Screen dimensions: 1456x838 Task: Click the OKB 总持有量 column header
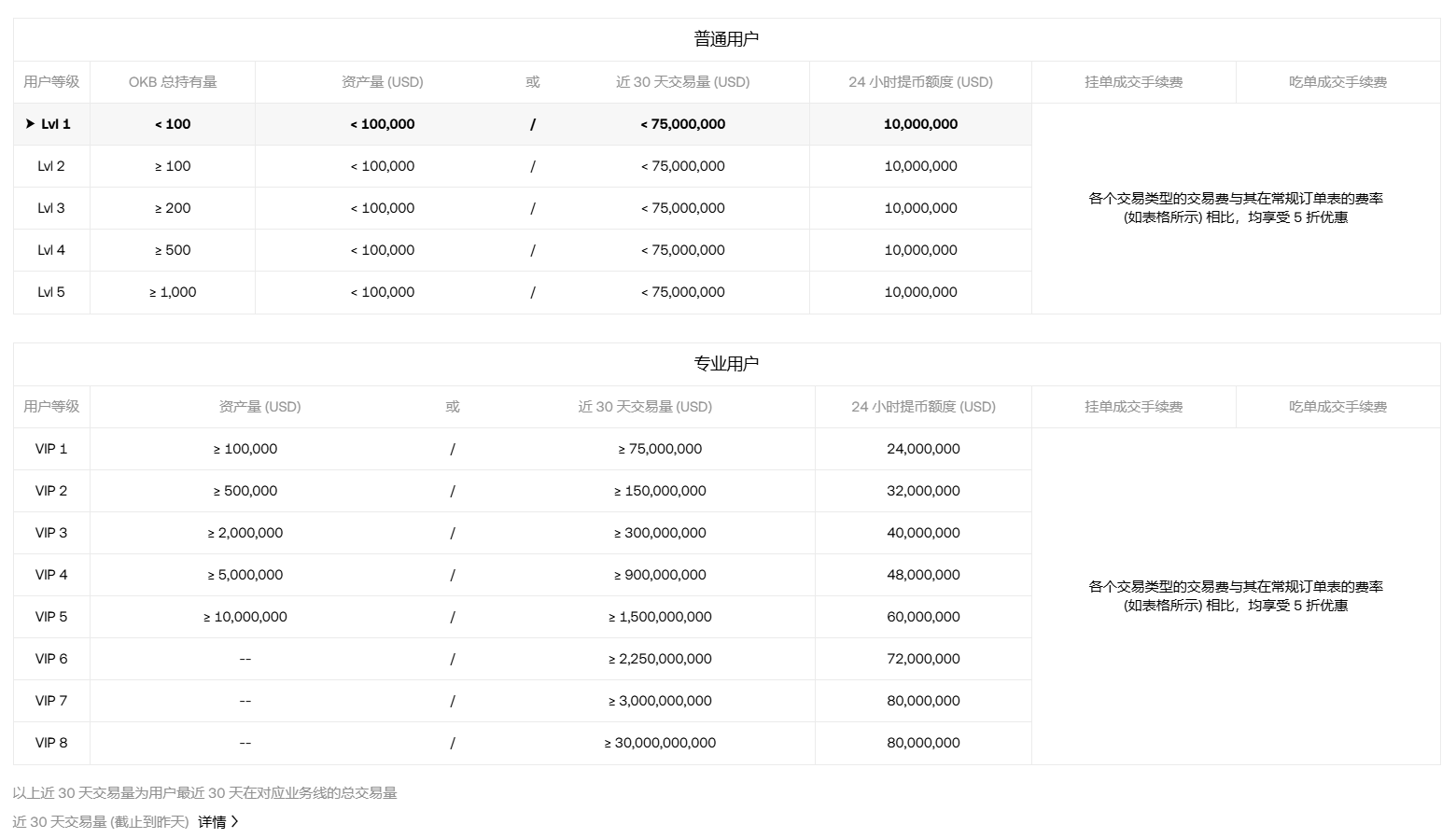point(173,82)
